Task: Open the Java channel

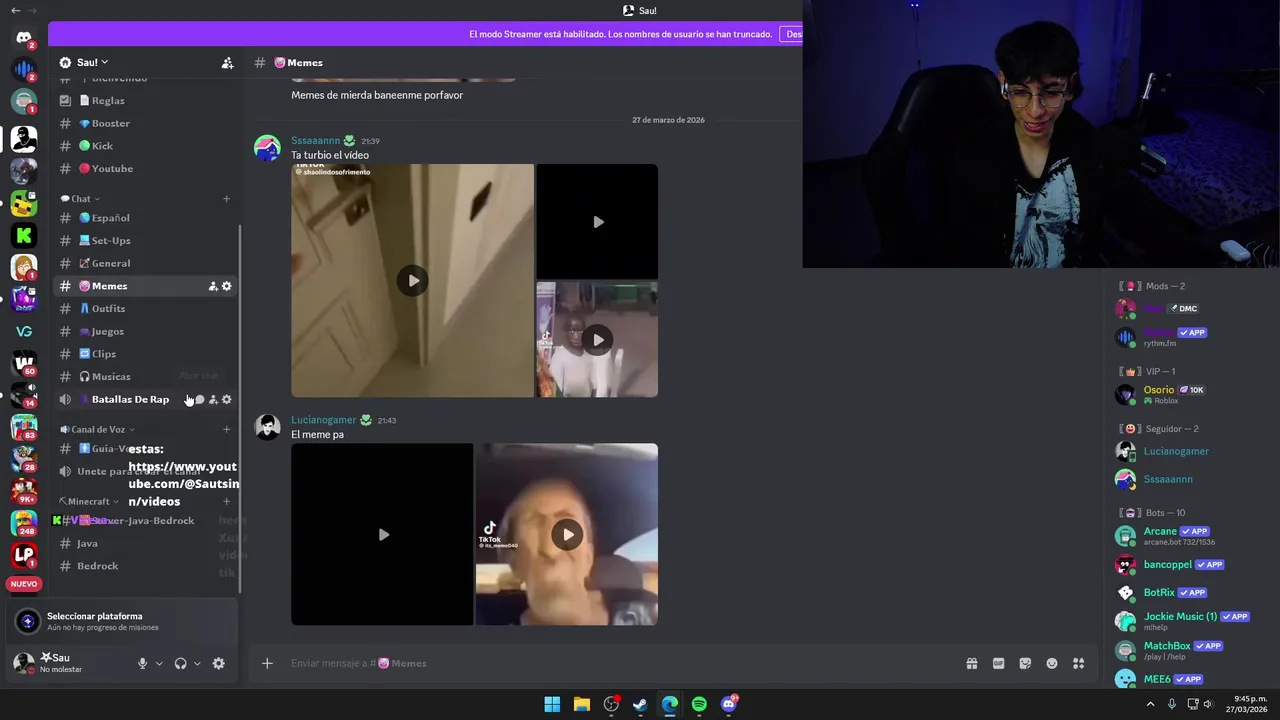Action: point(146,543)
